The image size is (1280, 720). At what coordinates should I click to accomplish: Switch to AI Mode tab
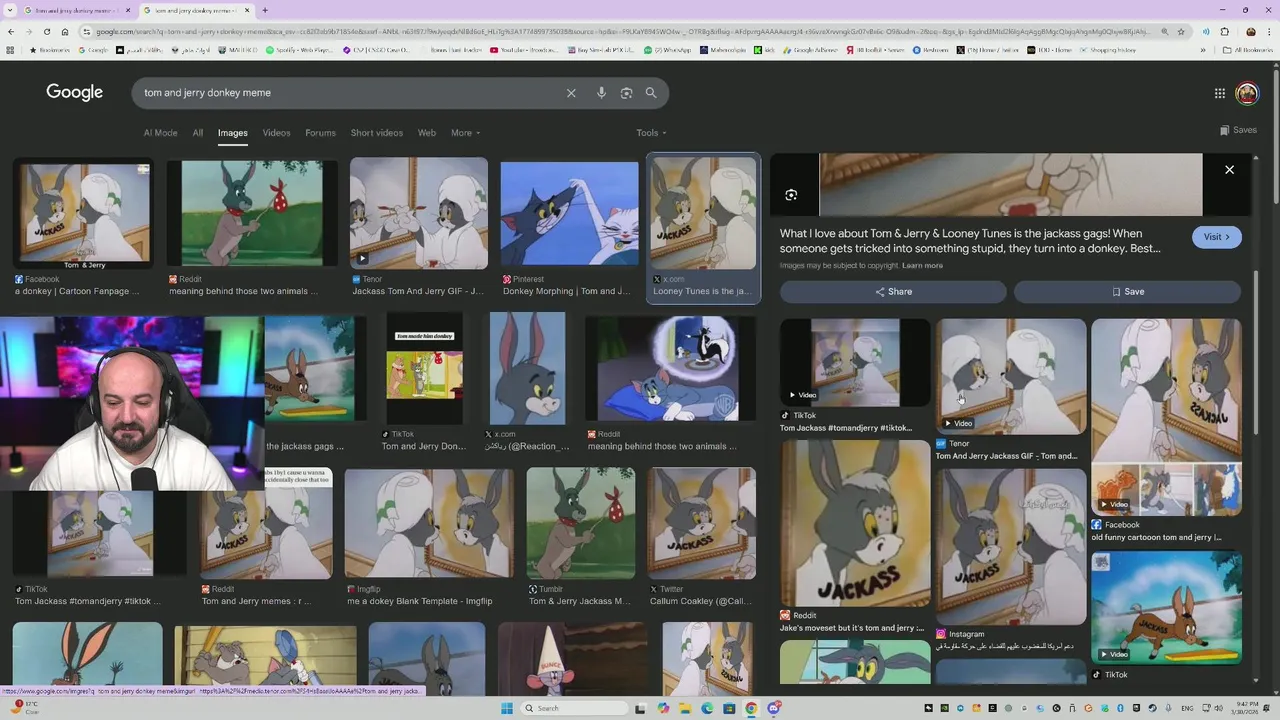160,133
